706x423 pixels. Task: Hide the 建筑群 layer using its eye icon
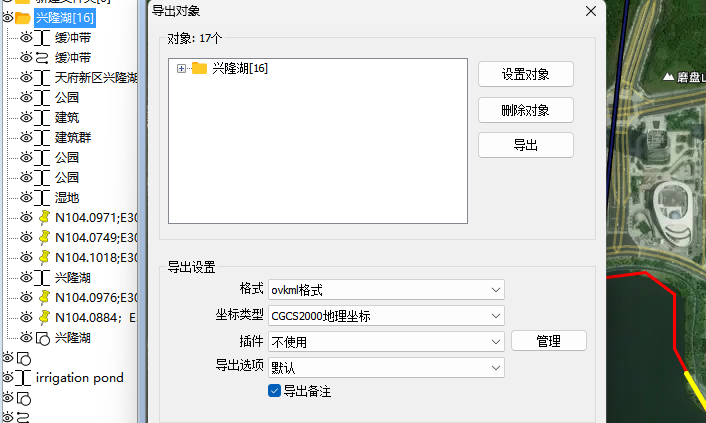click(26, 137)
